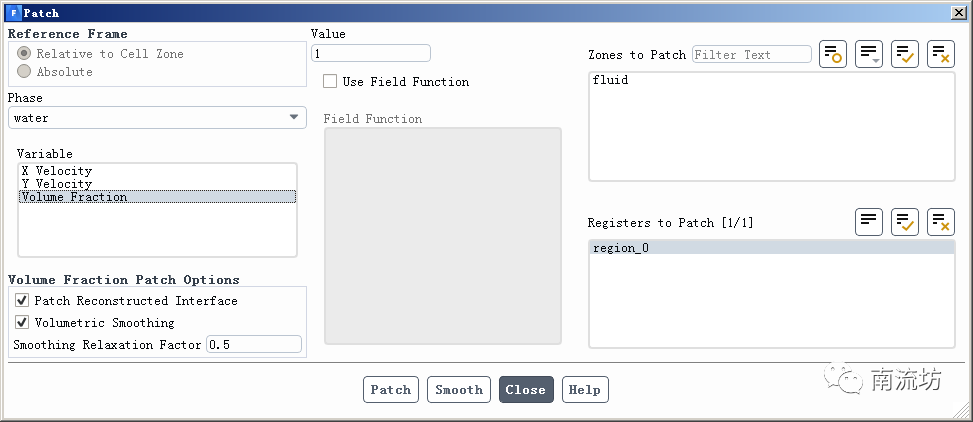Screen dimensions: 973x422
Task: Click the Patch dialog title bar icon
Action: point(13,13)
